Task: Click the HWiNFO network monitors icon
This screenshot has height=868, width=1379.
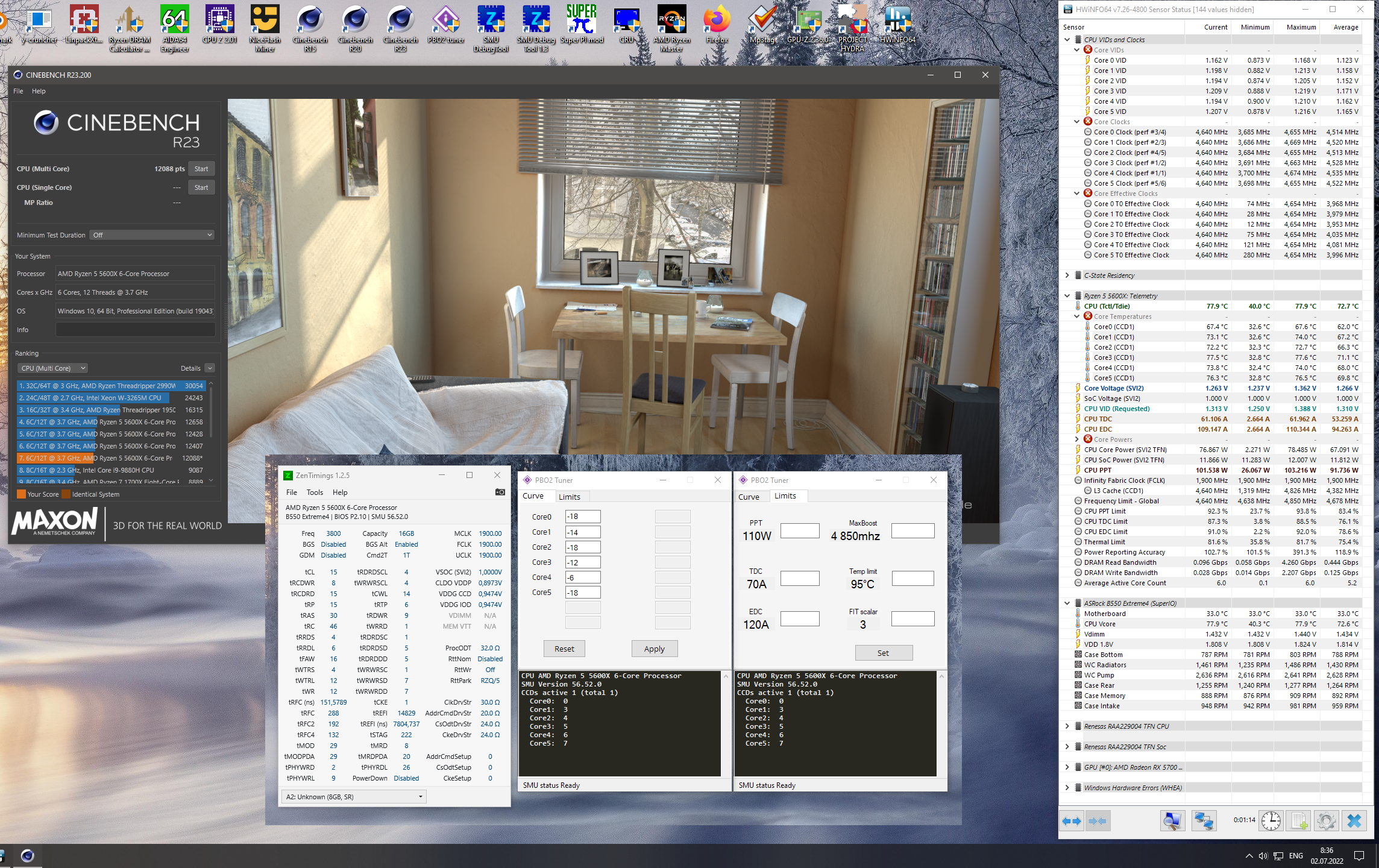Action: pyautogui.click(x=1204, y=821)
